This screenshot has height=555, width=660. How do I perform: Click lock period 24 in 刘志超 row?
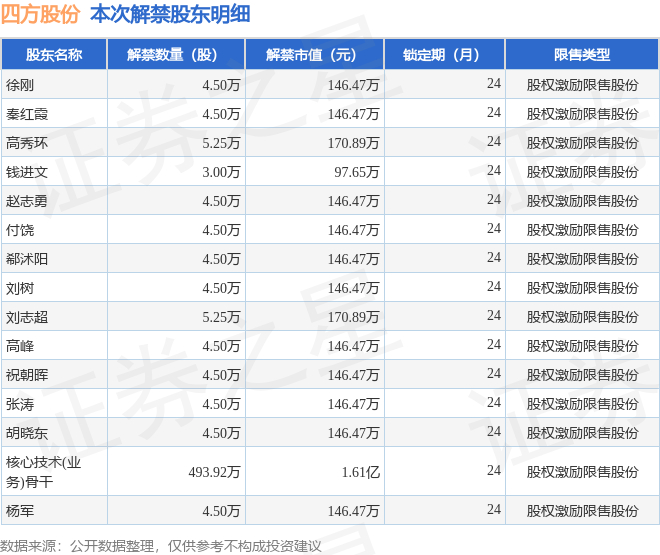[x=494, y=315]
